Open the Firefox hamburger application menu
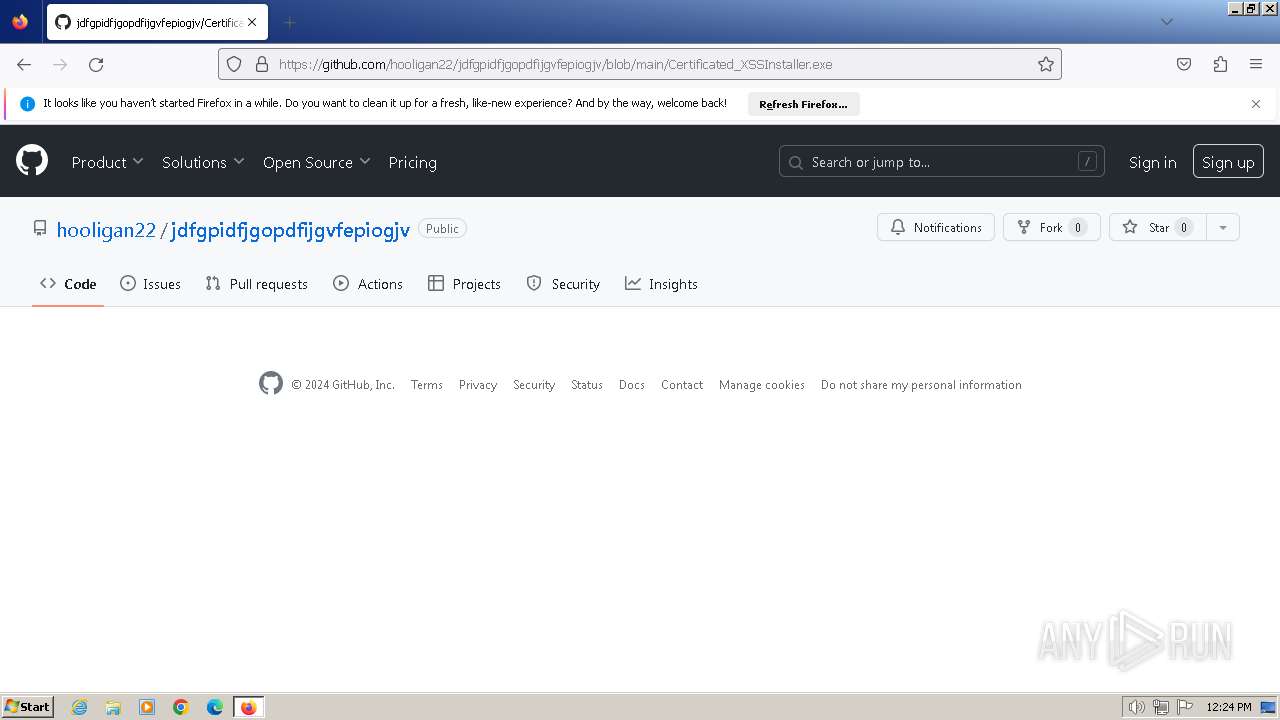 (x=1256, y=64)
